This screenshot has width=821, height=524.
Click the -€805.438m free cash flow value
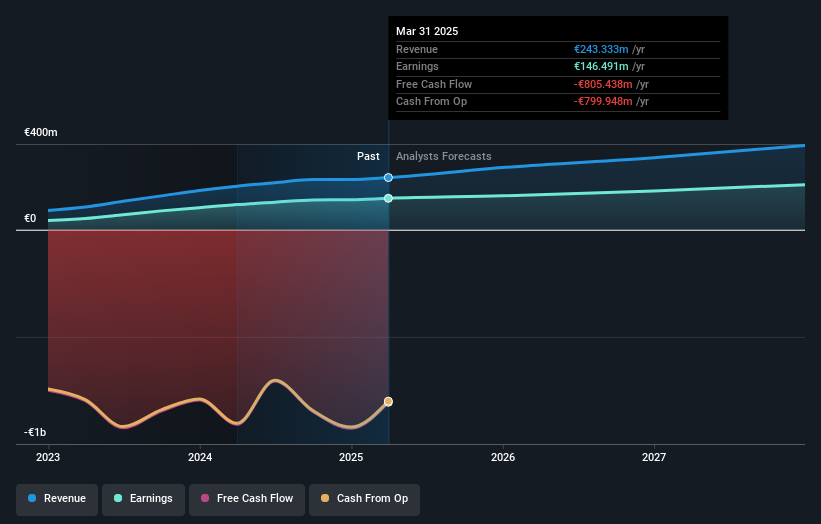603,84
